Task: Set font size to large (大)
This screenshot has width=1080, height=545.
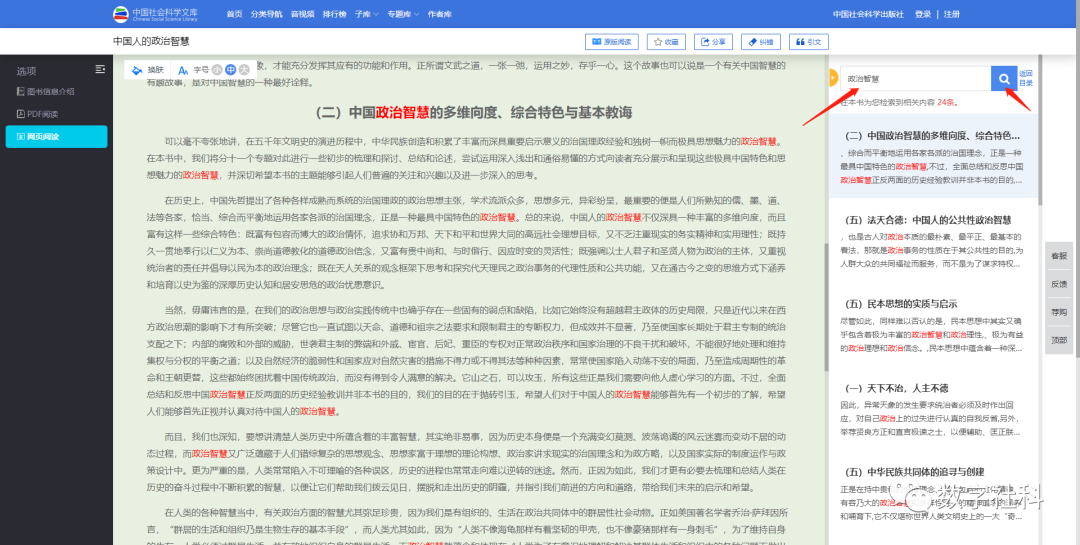Action: tap(242, 70)
